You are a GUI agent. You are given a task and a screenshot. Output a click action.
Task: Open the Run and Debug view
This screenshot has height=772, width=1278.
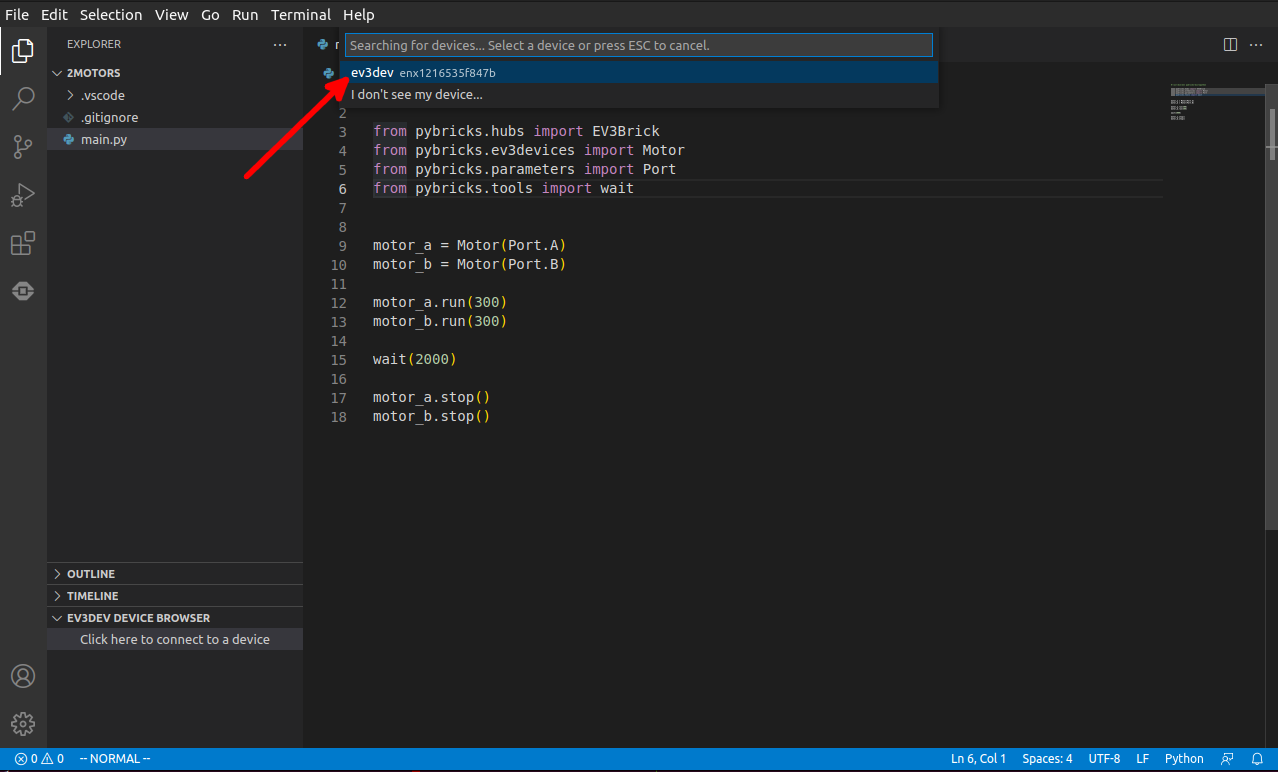(22, 195)
